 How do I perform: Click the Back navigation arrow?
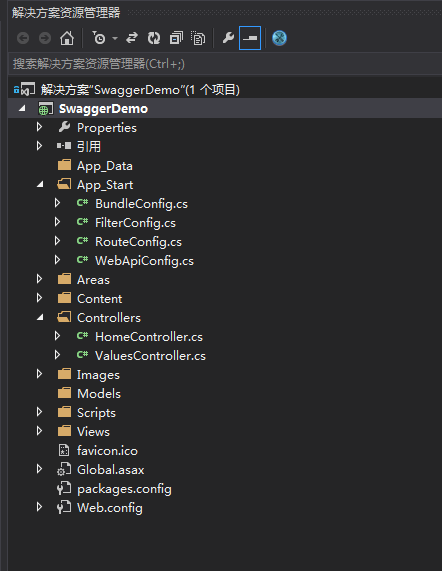[23, 38]
